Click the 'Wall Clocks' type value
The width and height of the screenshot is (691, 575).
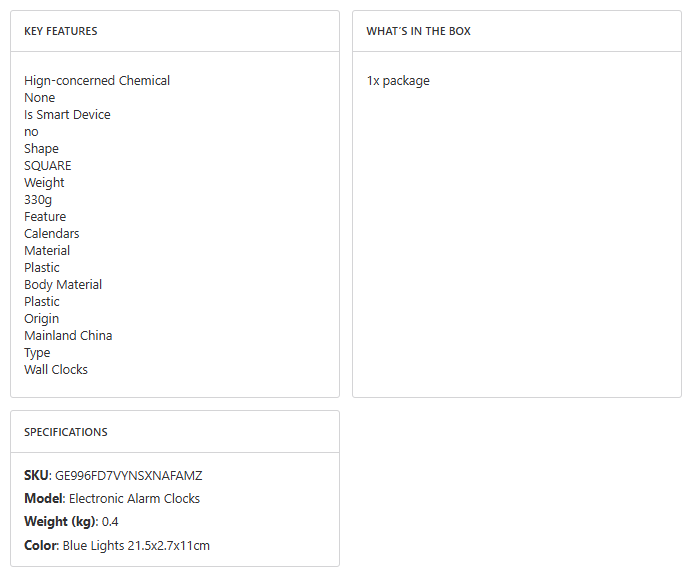click(x=56, y=370)
